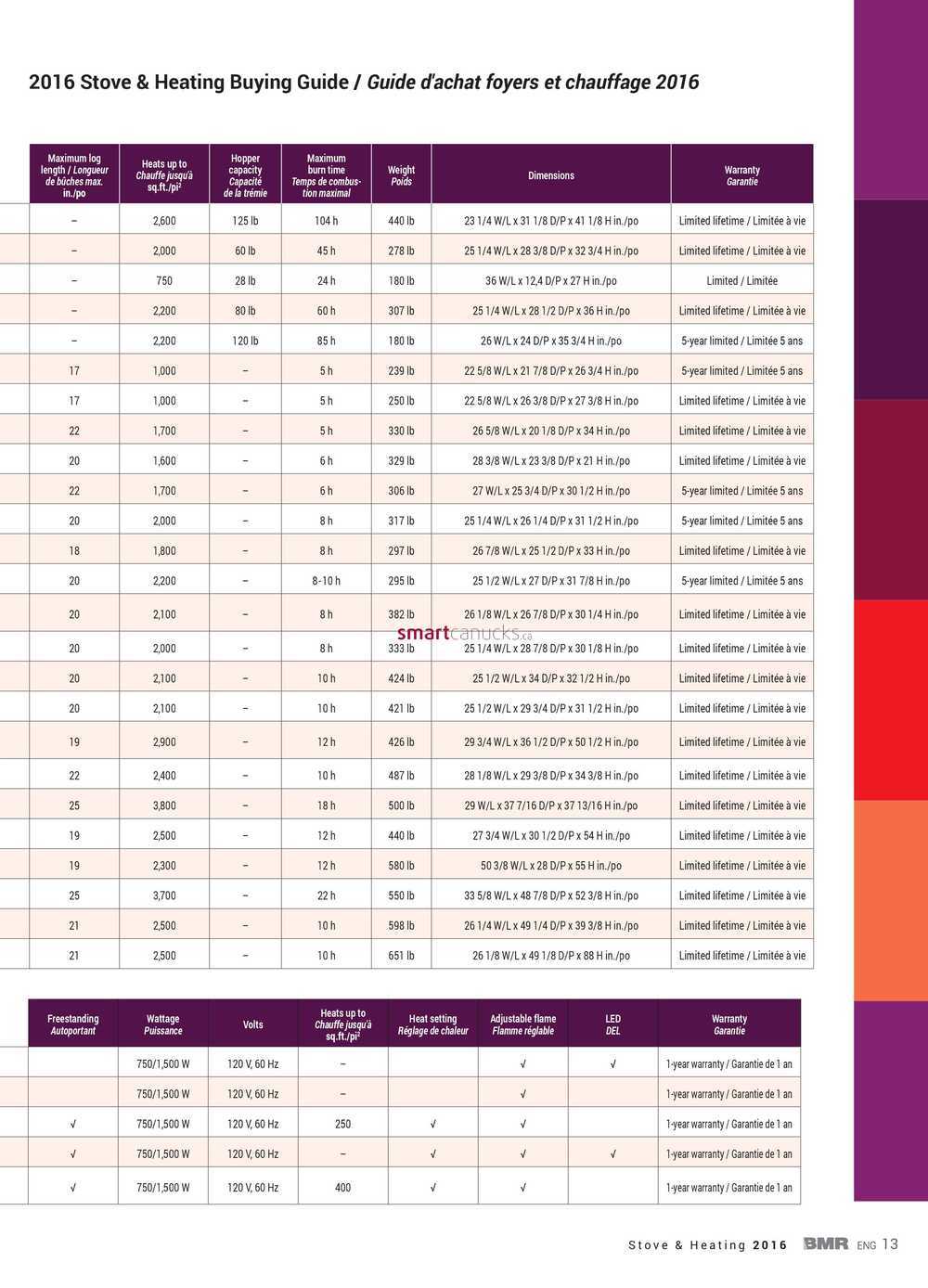Click the 'Freestanding / Autoportant' column header
The height and width of the screenshot is (1288, 928).
[73, 1024]
